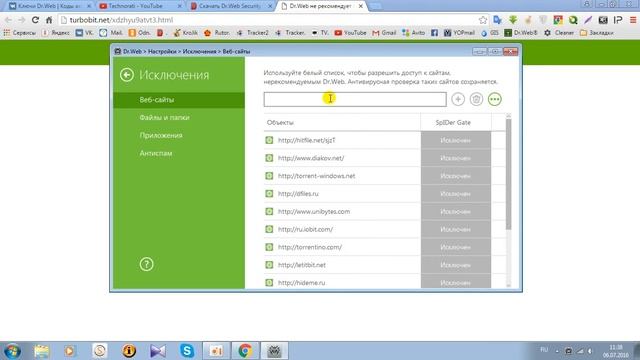Open the Windows Start menu
Viewport: 640px width, 360px height.
tap(12, 351)
